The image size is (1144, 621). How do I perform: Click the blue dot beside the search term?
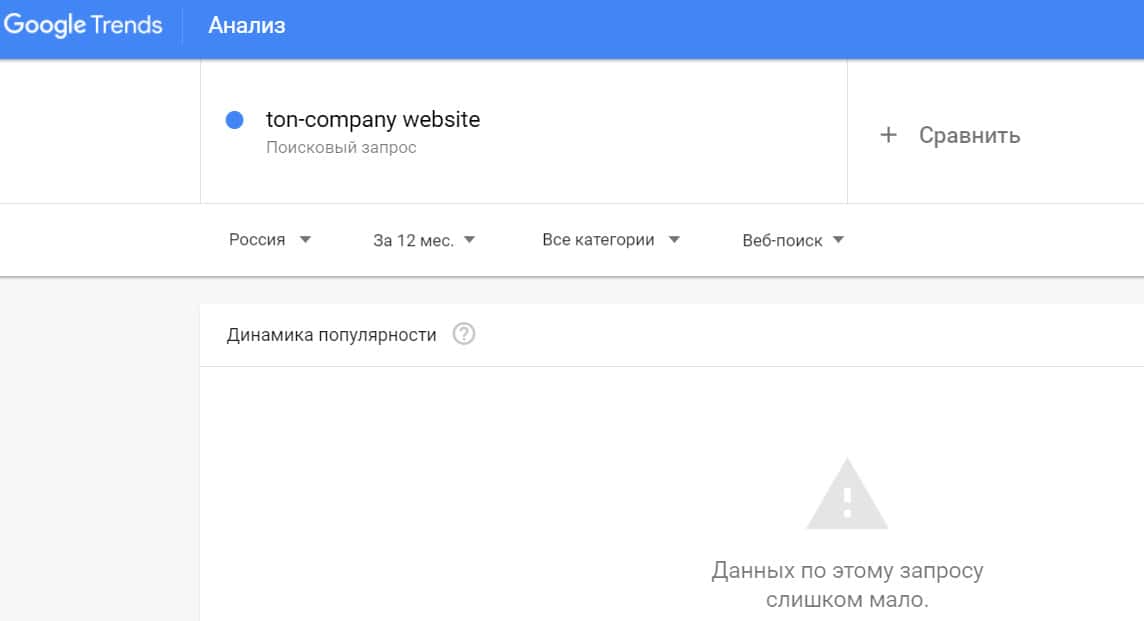pyautogui.click(x=235, y=121)
